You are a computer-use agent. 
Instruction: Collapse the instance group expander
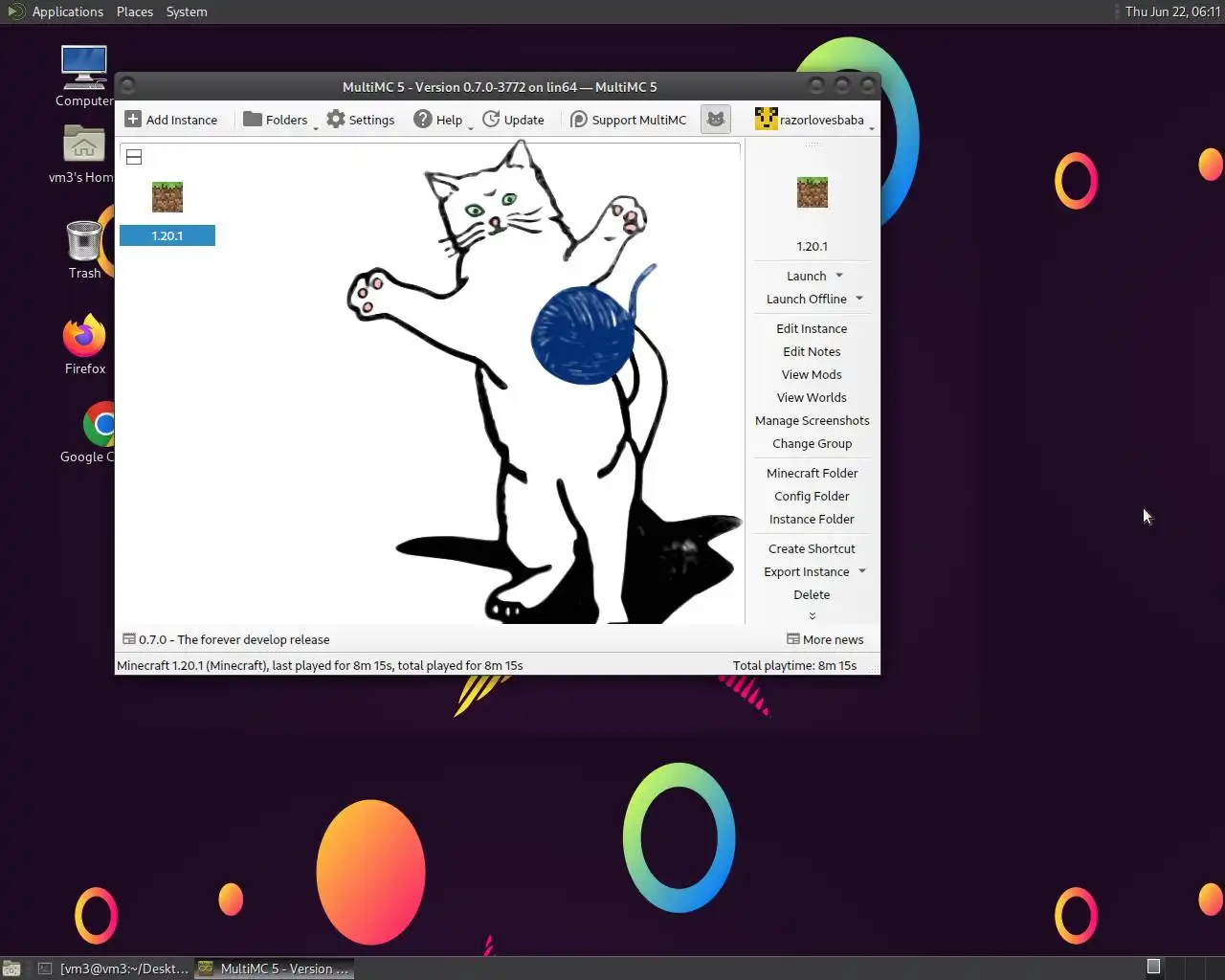coord(134,157)
